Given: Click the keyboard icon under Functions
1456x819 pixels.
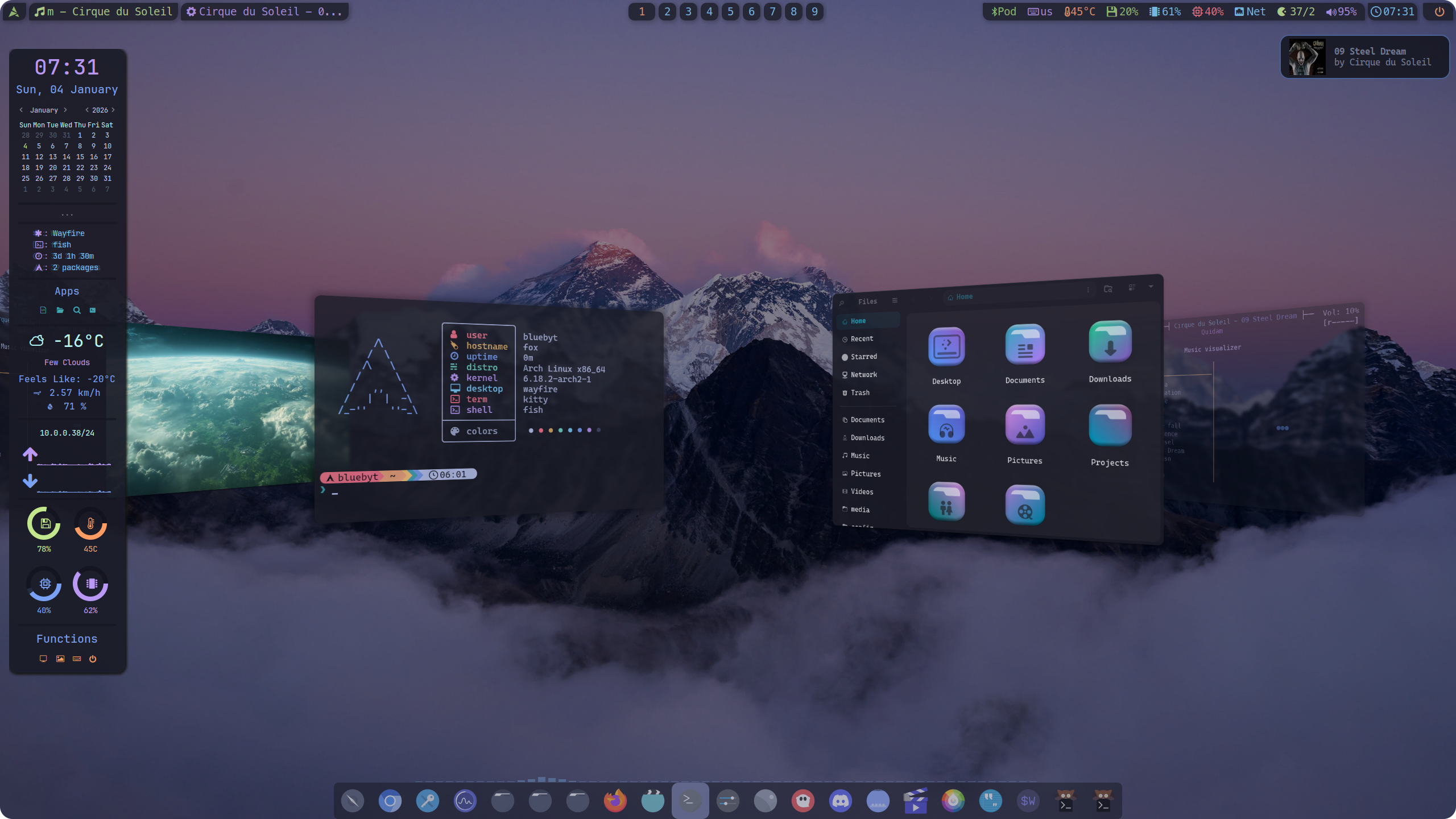Looking at the screenshot, I should point(77,659).
